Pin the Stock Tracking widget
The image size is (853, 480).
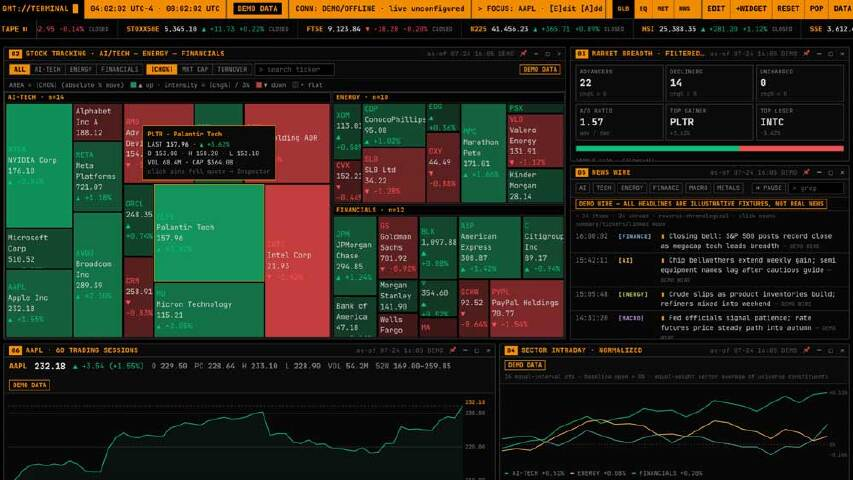tap(523, 54)
